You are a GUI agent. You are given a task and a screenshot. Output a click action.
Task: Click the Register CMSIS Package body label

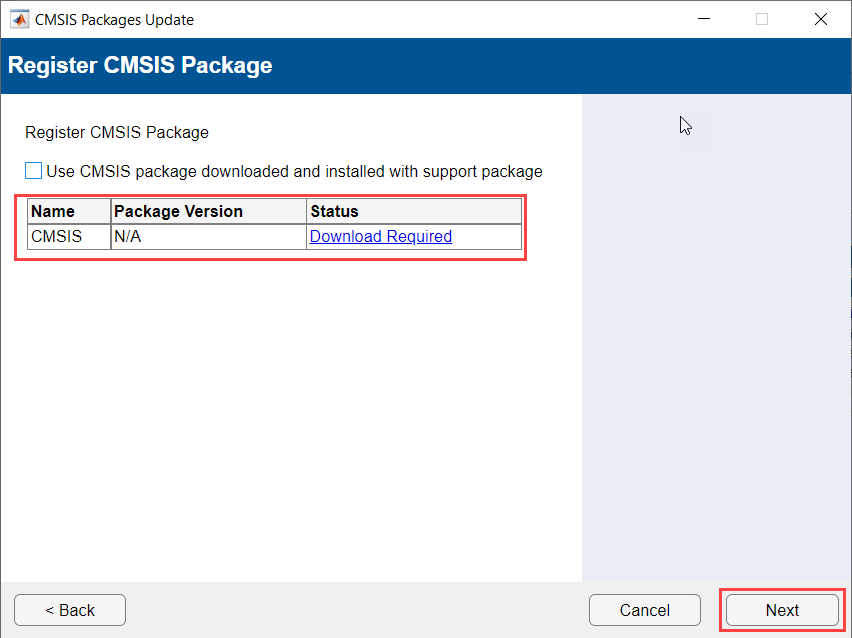[116, 132]
